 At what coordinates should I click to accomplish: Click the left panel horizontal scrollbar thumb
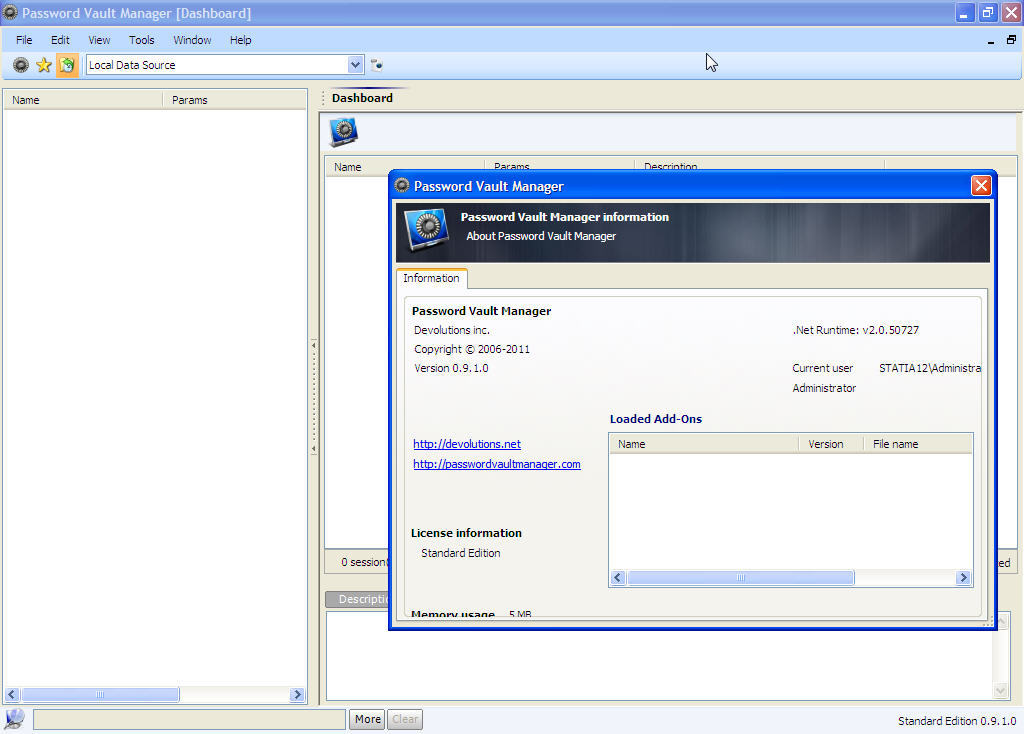(x=100, y=694)
